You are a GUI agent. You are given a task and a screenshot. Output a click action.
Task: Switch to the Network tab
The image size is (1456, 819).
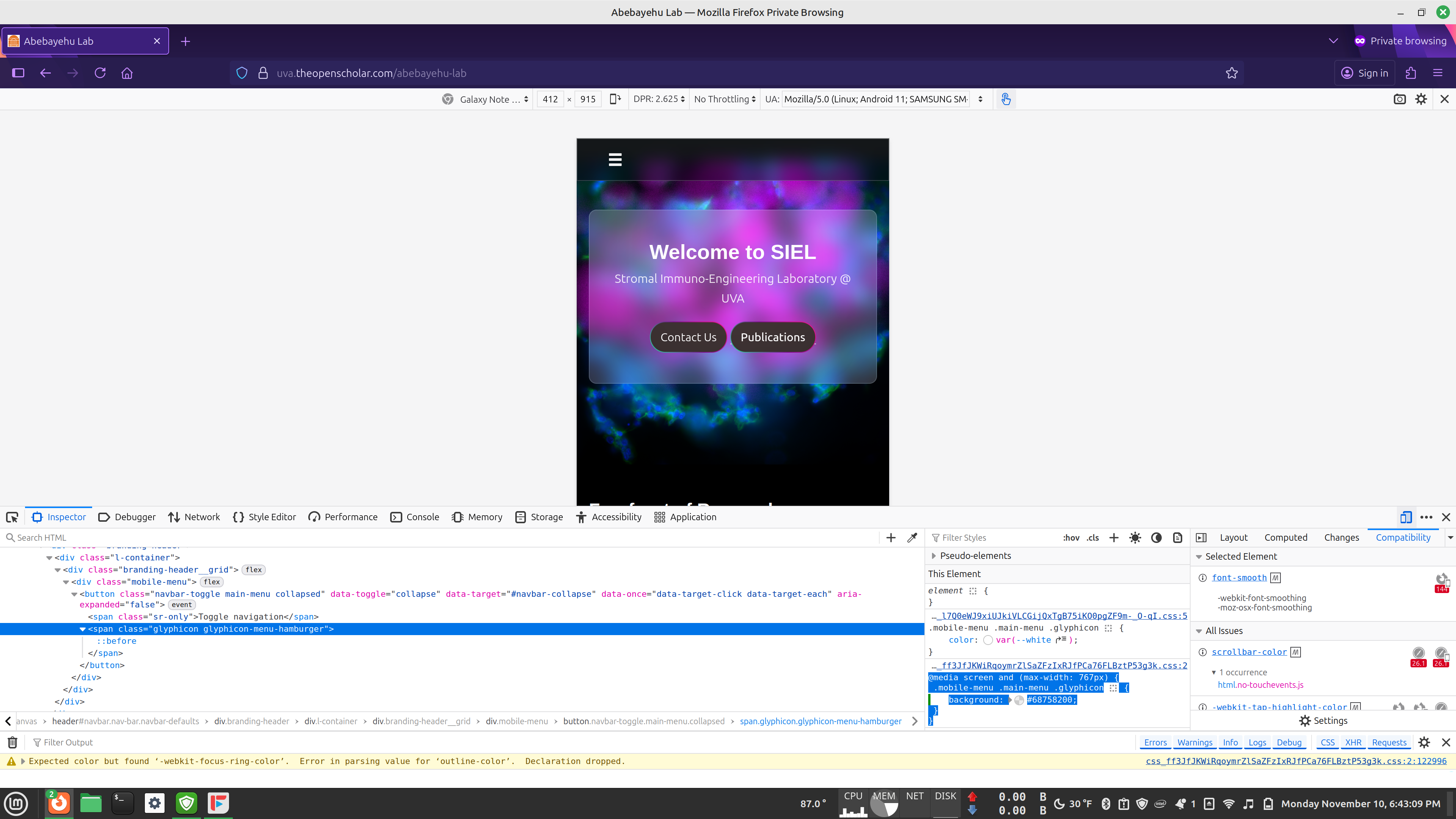pyautogui.click(x=194, y=517)
